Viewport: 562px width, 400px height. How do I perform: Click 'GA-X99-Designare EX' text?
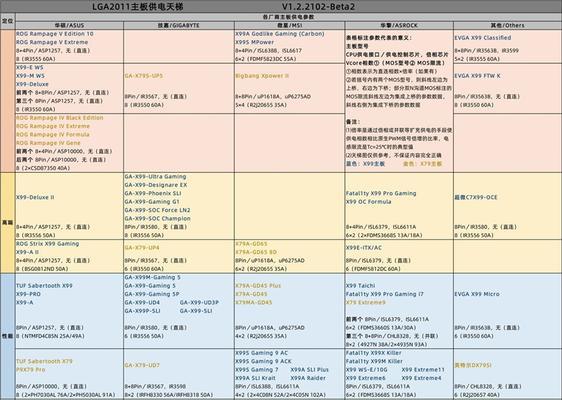(156, 185)
